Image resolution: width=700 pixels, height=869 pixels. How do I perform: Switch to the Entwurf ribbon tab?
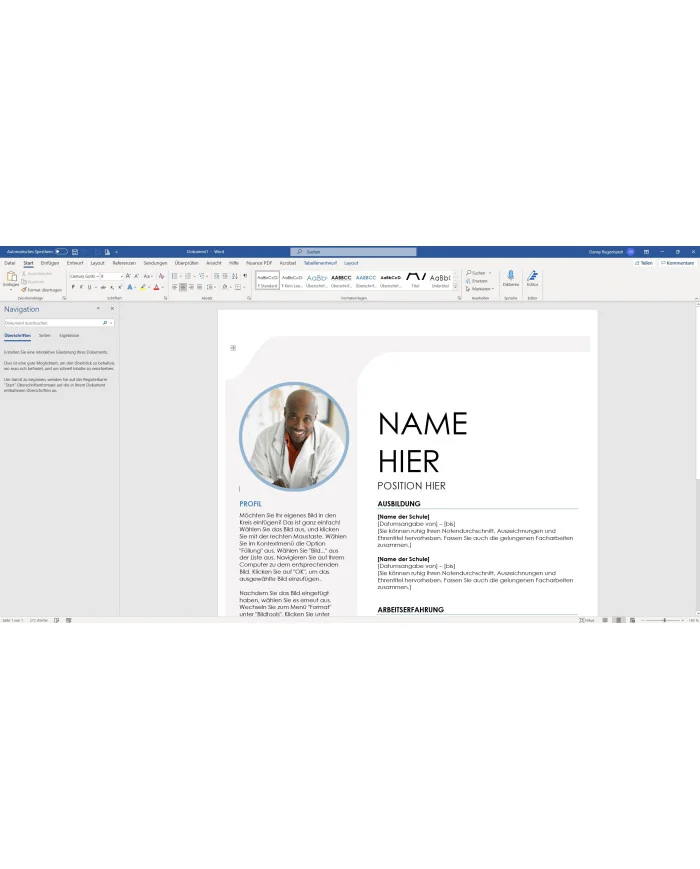click(x=75, y=263)
